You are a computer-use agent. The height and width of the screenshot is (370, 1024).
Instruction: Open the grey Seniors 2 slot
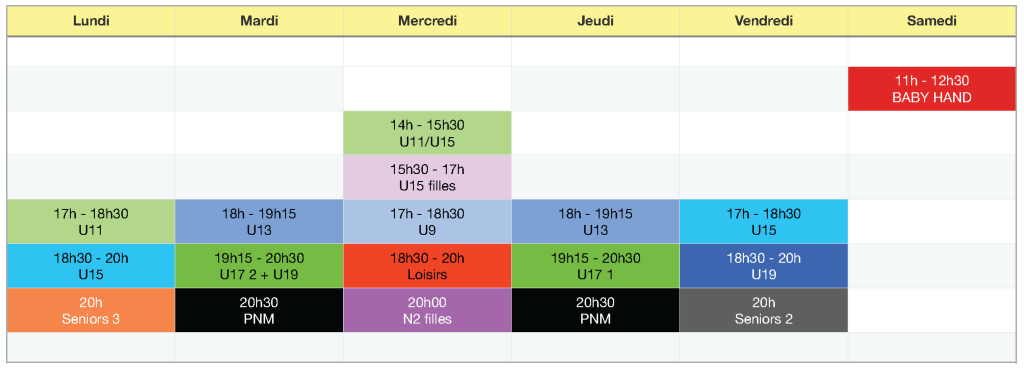(763, 310)
